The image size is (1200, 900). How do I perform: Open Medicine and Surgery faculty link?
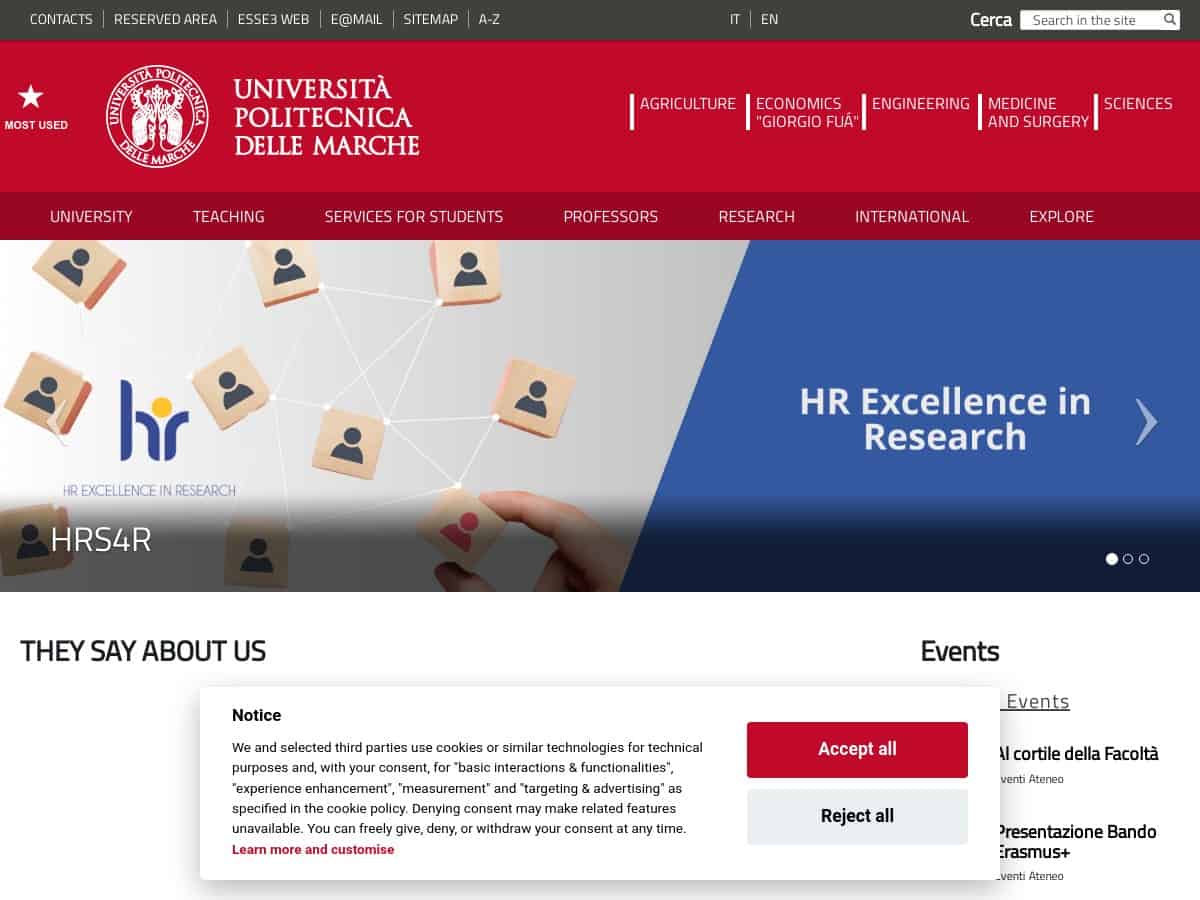pyautogui.click(x=1038, y=112)
